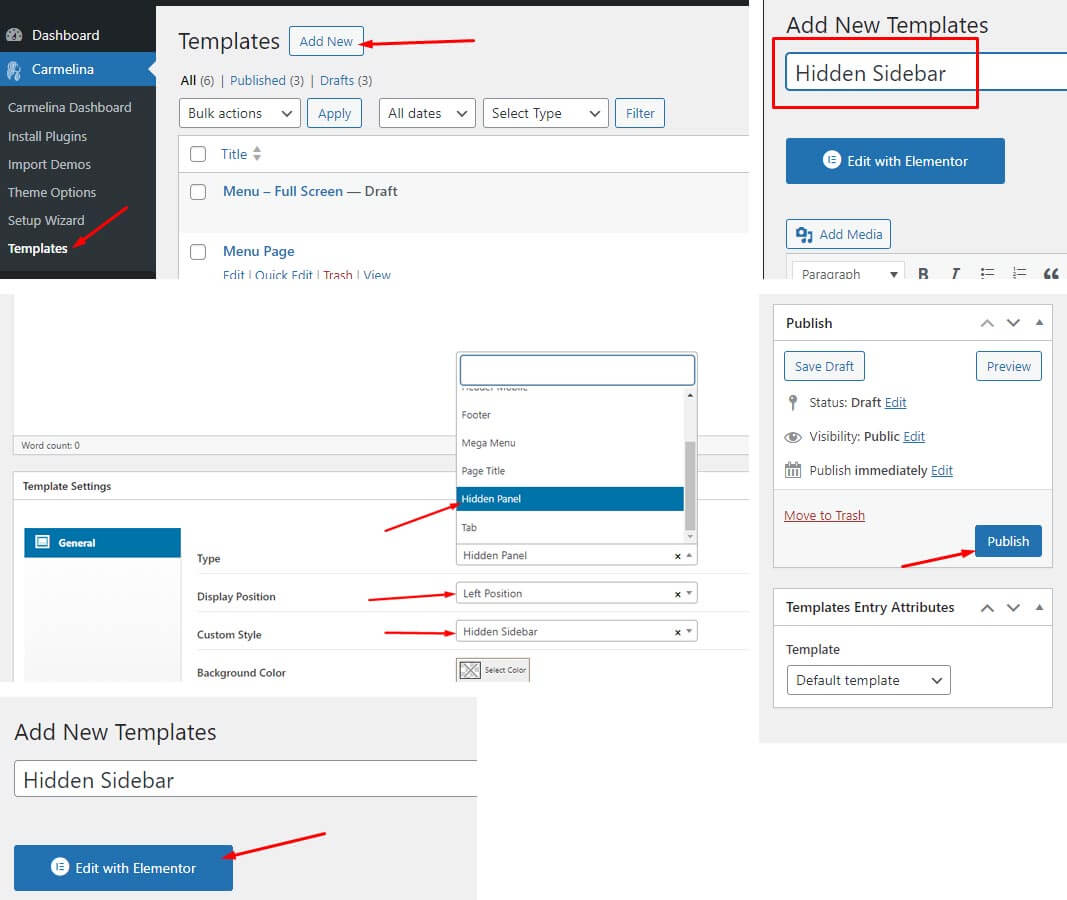Choose Hidden Panel in type list

coord(570,499)
